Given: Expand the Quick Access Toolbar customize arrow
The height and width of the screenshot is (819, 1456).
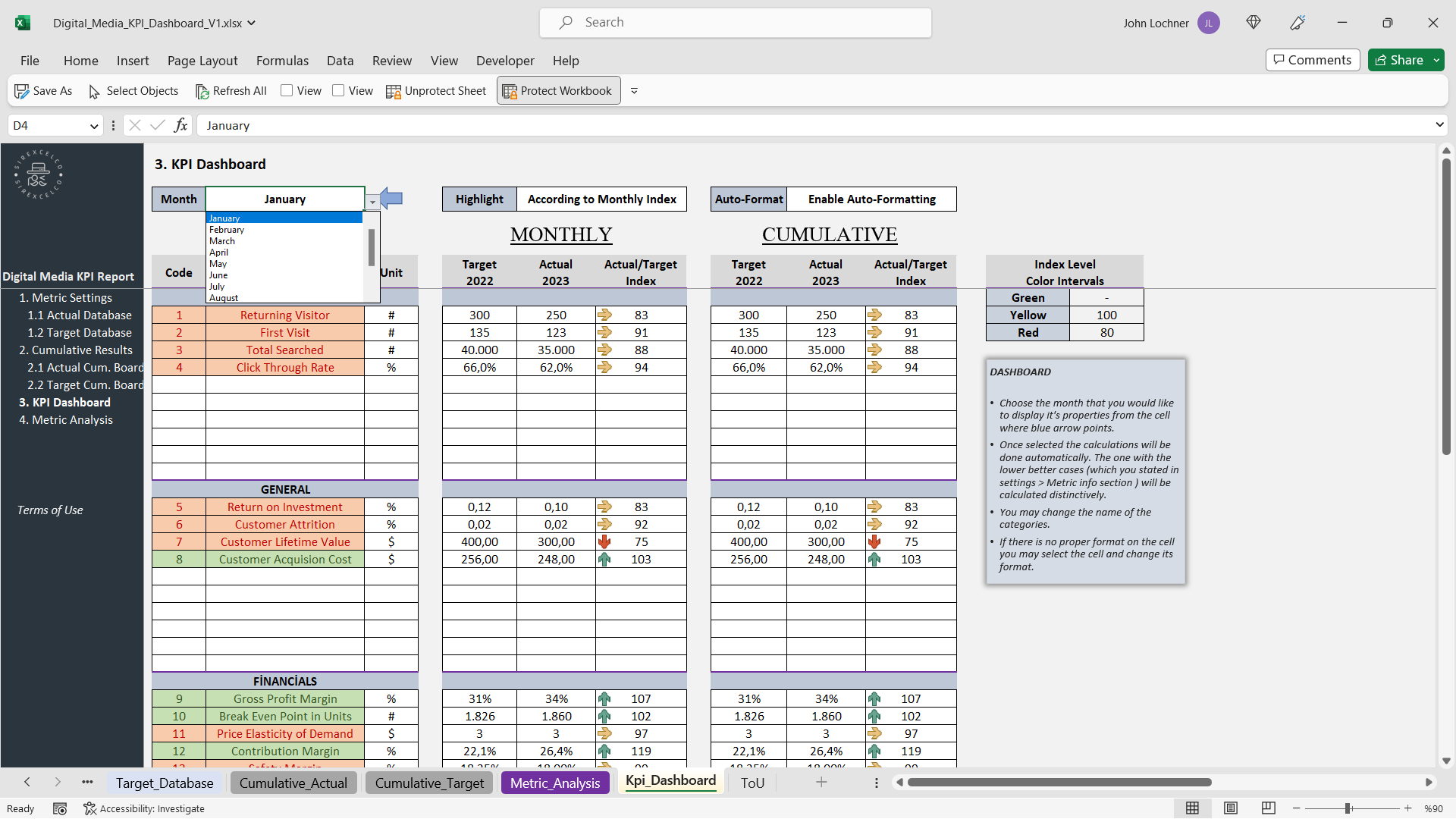Looking at the screenshot, I should [x=634, y=91].
